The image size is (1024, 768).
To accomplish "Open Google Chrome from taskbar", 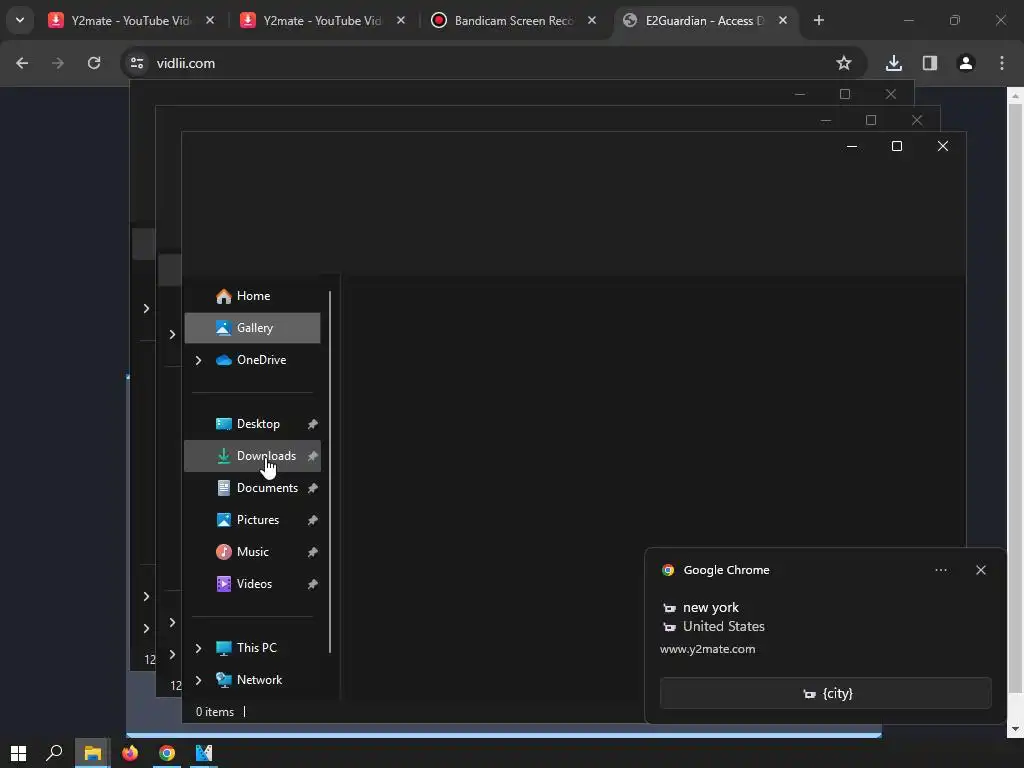I will [167, 753].
